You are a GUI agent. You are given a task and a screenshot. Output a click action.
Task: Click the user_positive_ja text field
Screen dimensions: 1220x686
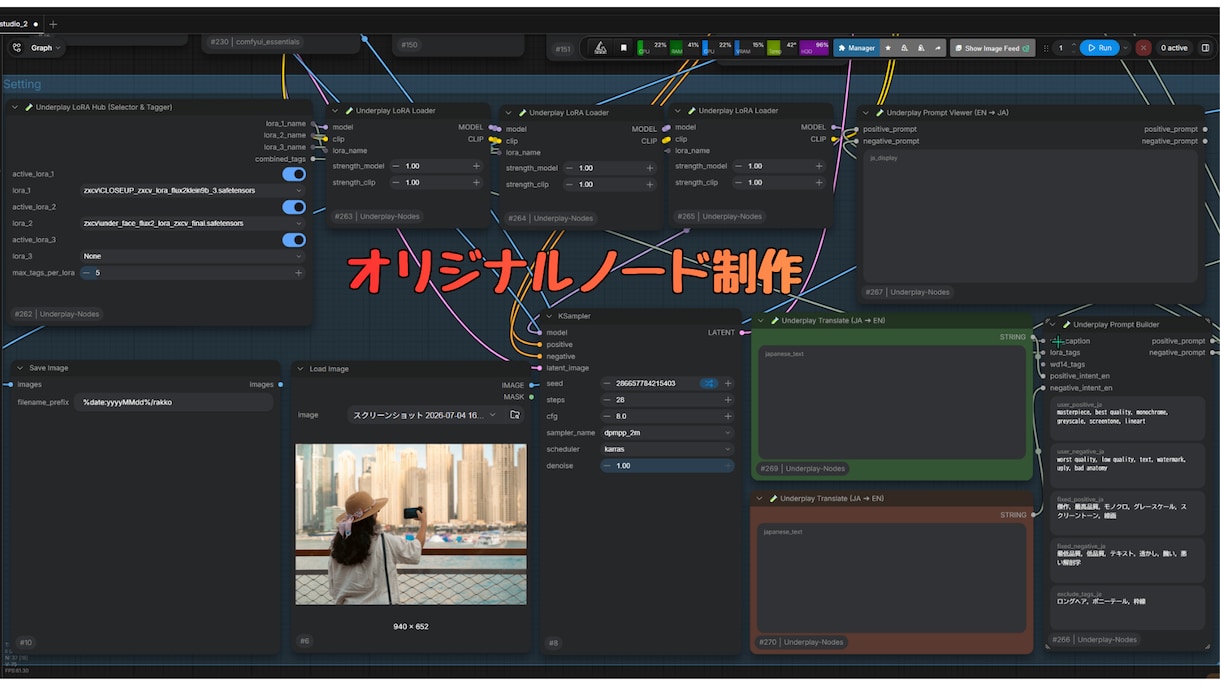coord(1128,418)
